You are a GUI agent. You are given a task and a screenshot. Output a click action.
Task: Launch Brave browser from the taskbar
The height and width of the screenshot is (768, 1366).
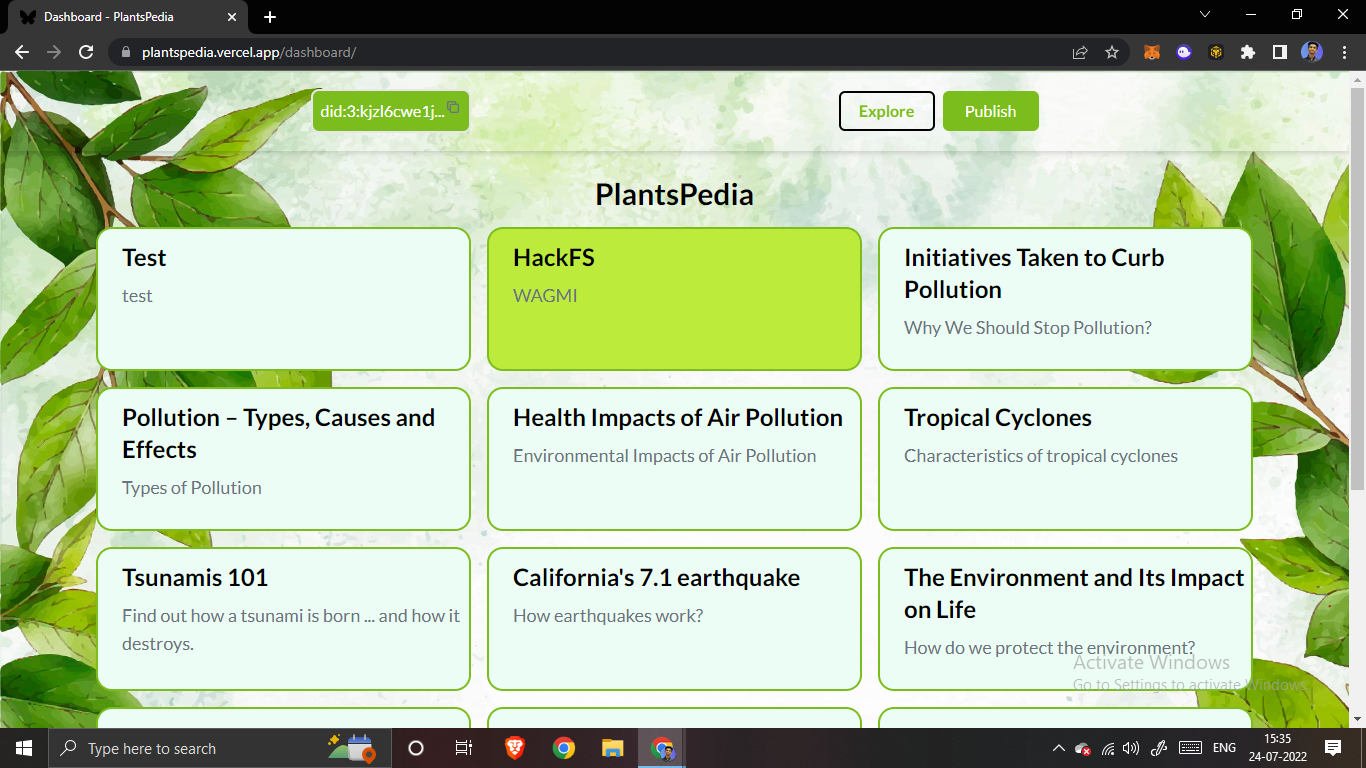point(514,748)
